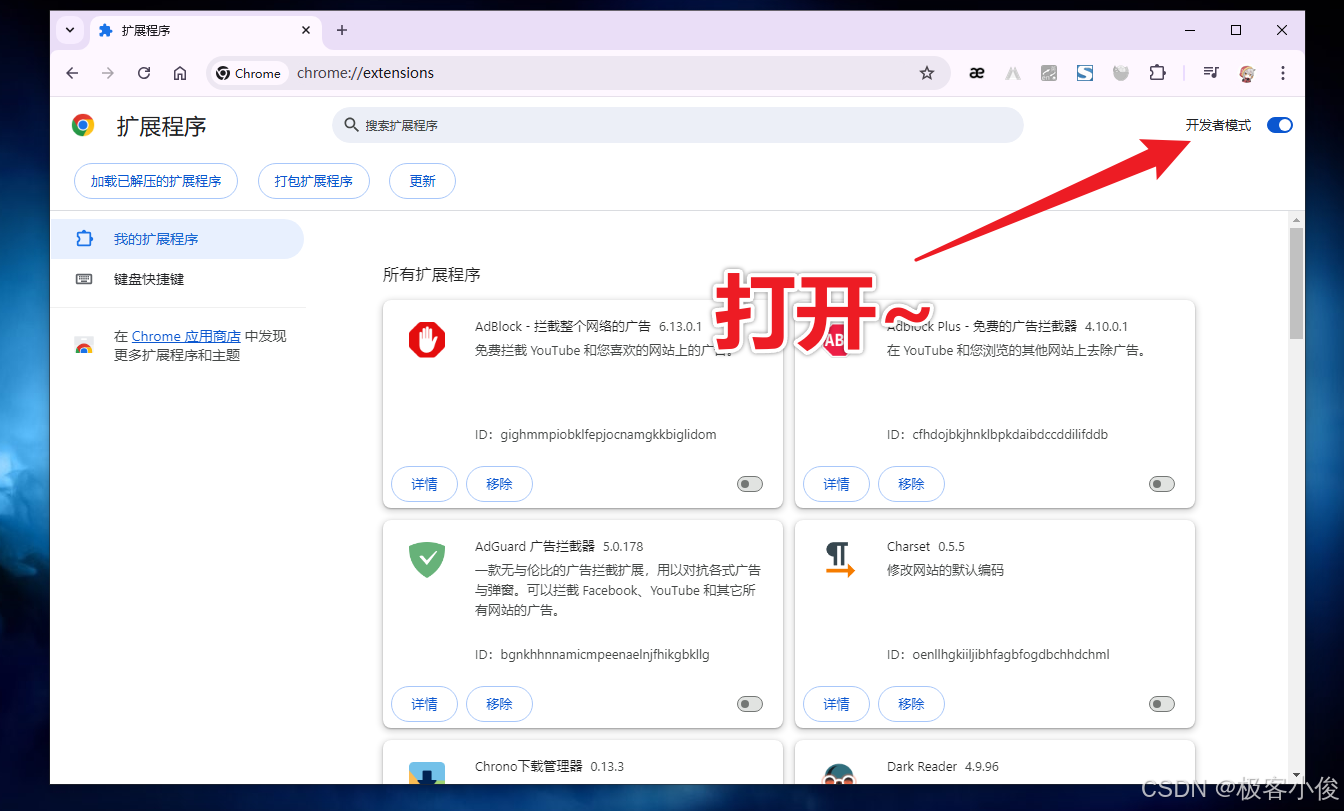Click 移除 for Charset
Screen dimensions: 1344x811
point(911,704)
